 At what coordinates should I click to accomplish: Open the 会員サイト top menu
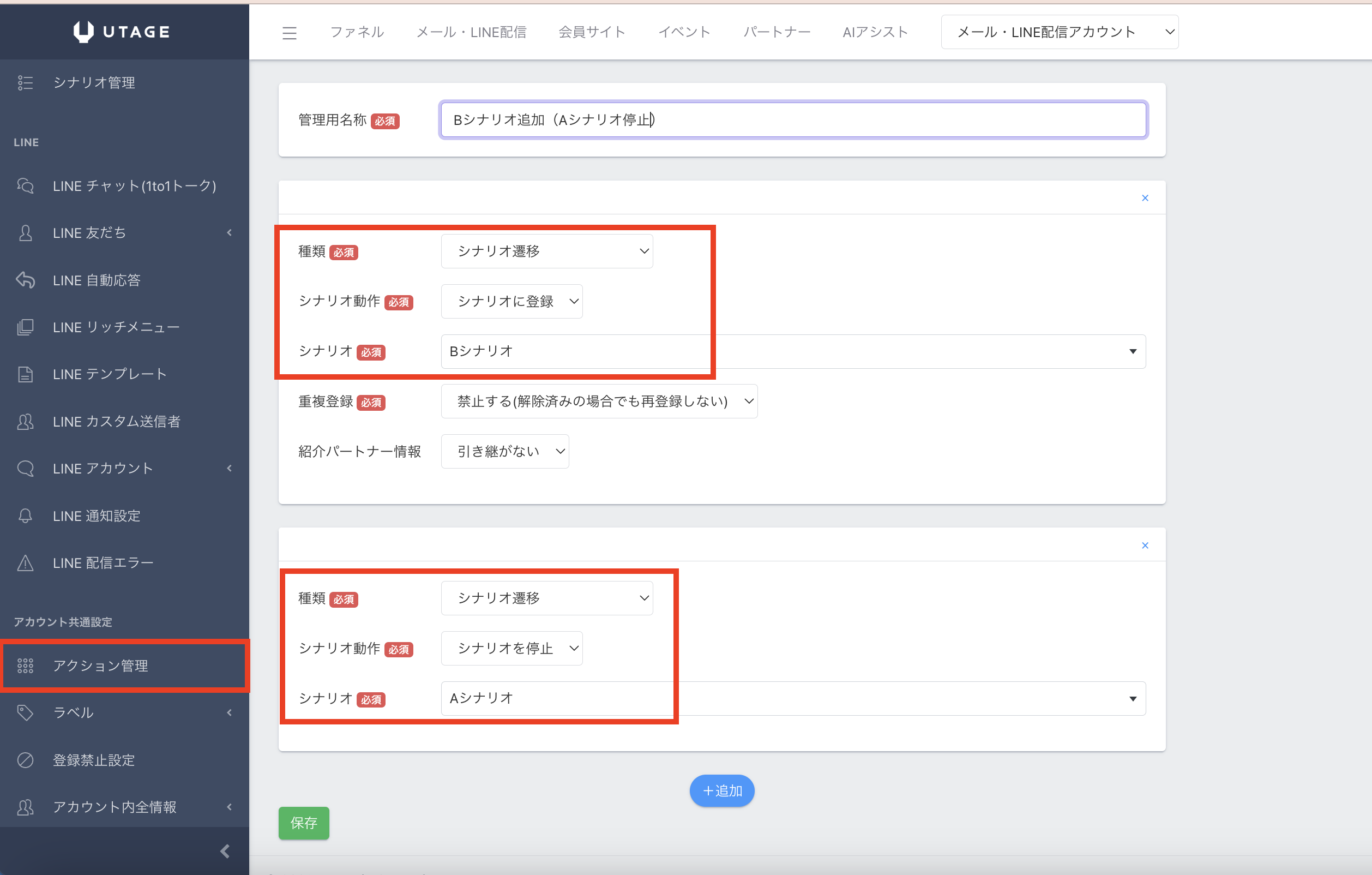592,32
